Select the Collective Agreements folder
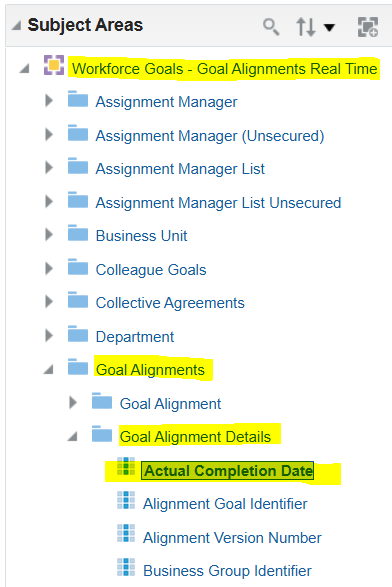 pos(170,303)
